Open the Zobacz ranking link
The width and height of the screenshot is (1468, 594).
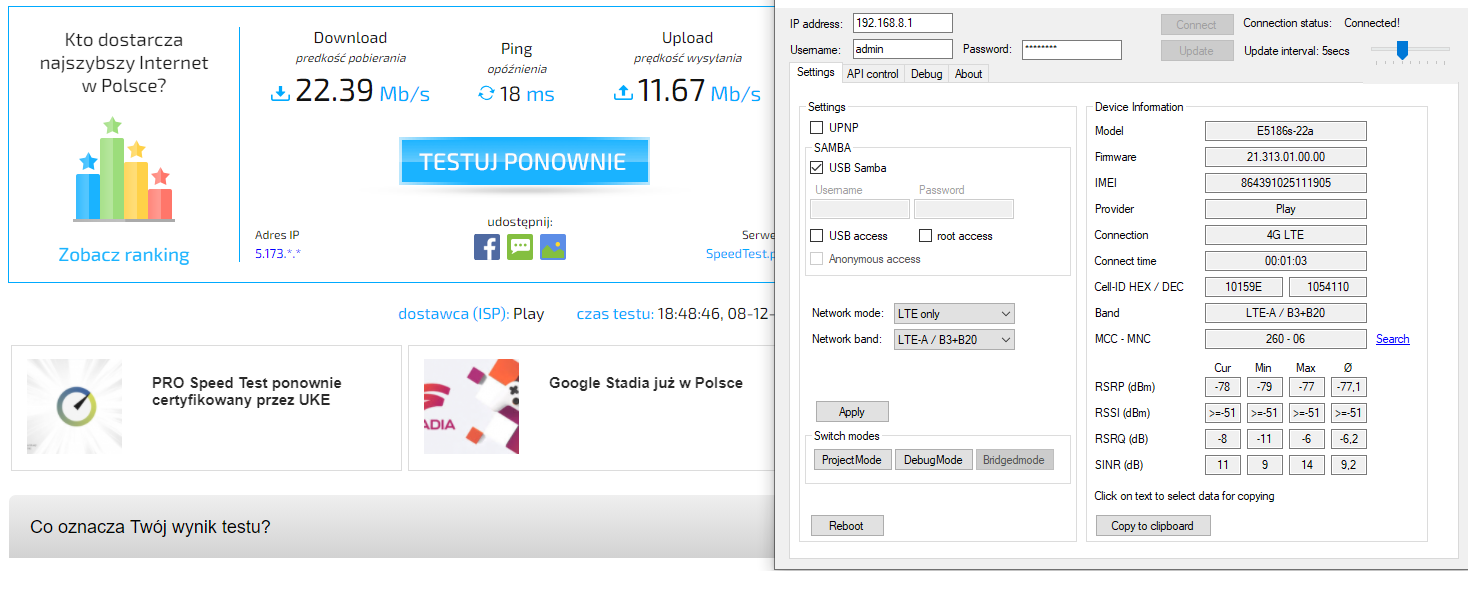[124, 255]
